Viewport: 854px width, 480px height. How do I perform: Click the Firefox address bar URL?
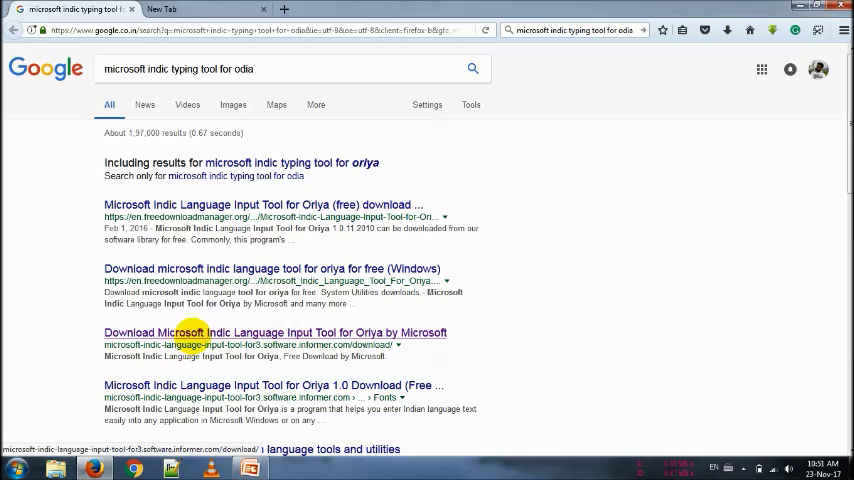(x=255, y=31)
